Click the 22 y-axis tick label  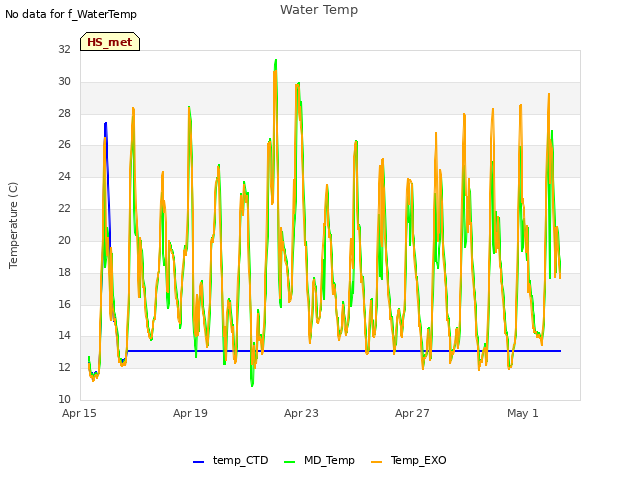coord(64,208)
